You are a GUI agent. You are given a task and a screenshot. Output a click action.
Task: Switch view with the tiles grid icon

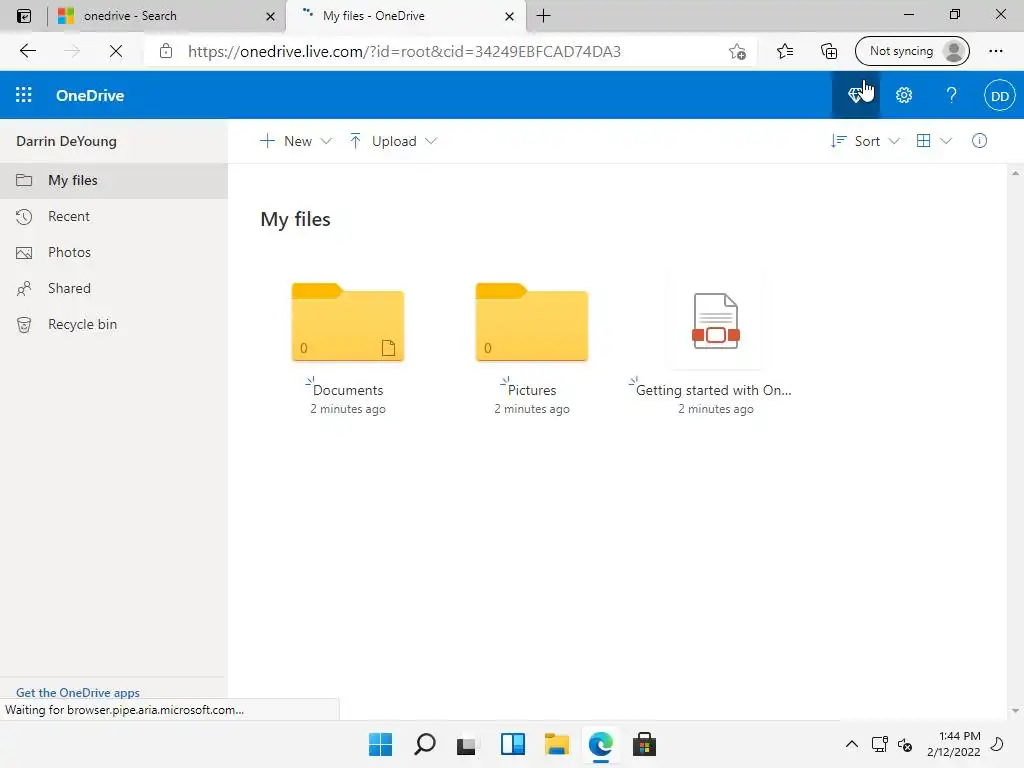click(x=923, y=141)
